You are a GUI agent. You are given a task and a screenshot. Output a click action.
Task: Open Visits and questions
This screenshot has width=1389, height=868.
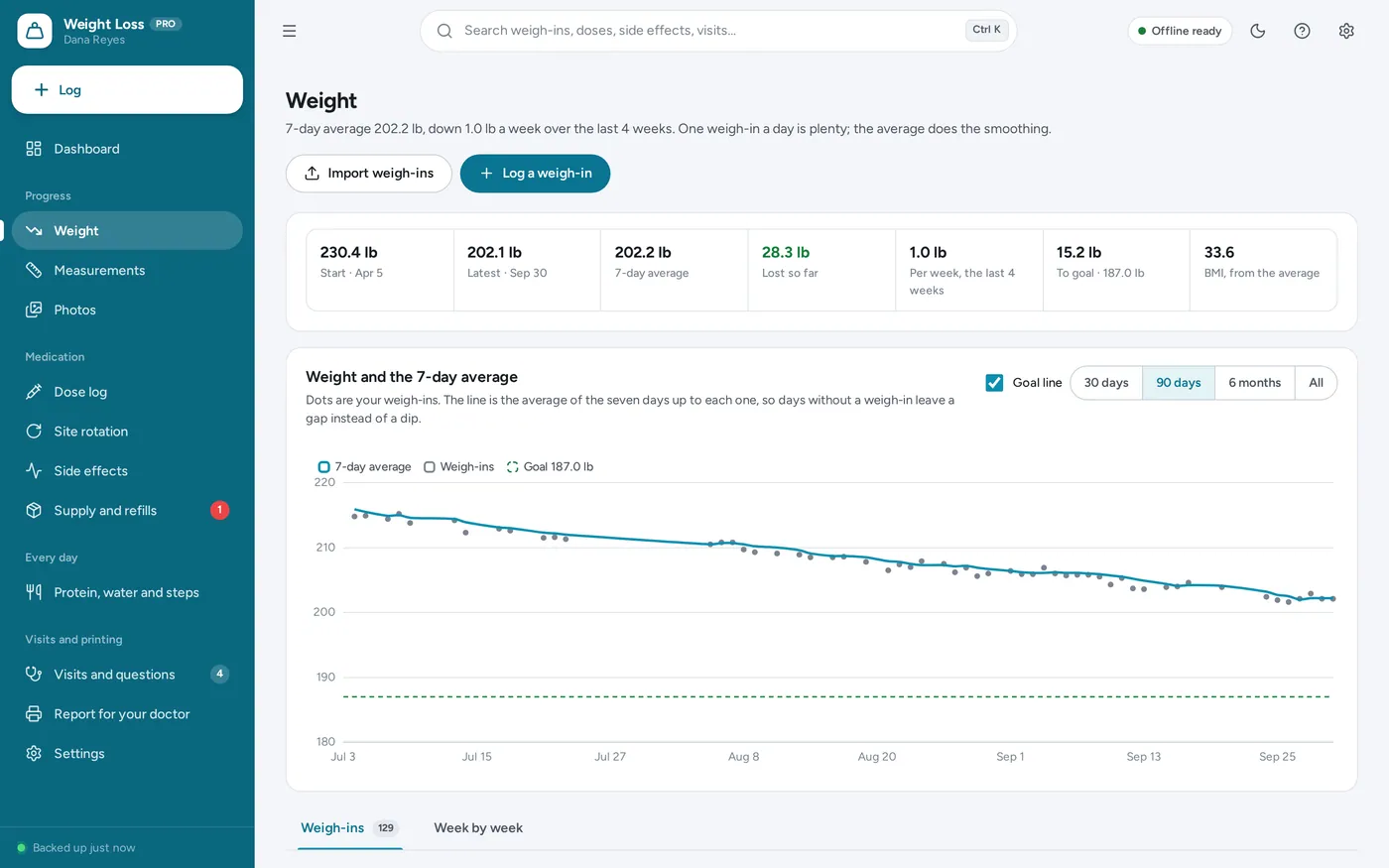point(127,675)
